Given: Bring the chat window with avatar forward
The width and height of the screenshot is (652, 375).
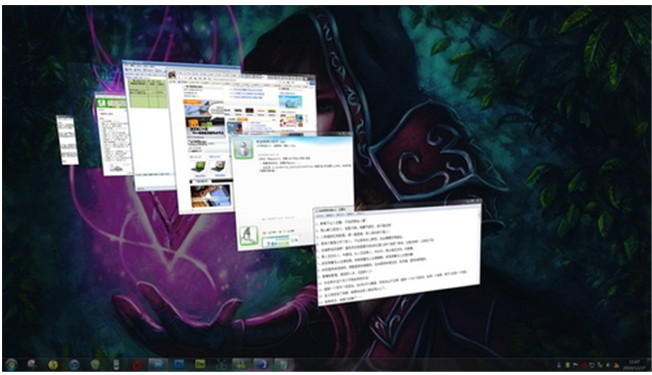Looking at the screenshot, I should pos(292,190).
